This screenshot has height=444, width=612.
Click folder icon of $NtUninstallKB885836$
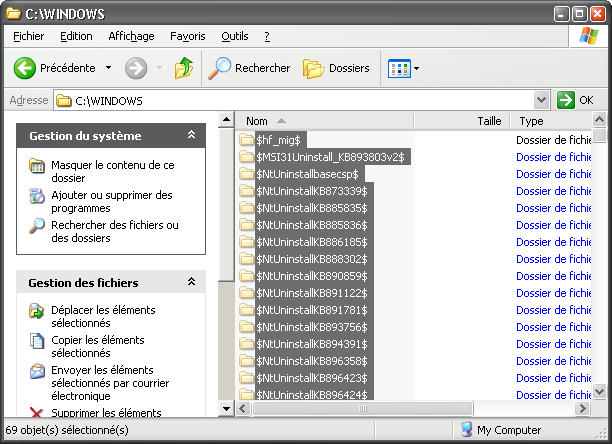[246, 225]
